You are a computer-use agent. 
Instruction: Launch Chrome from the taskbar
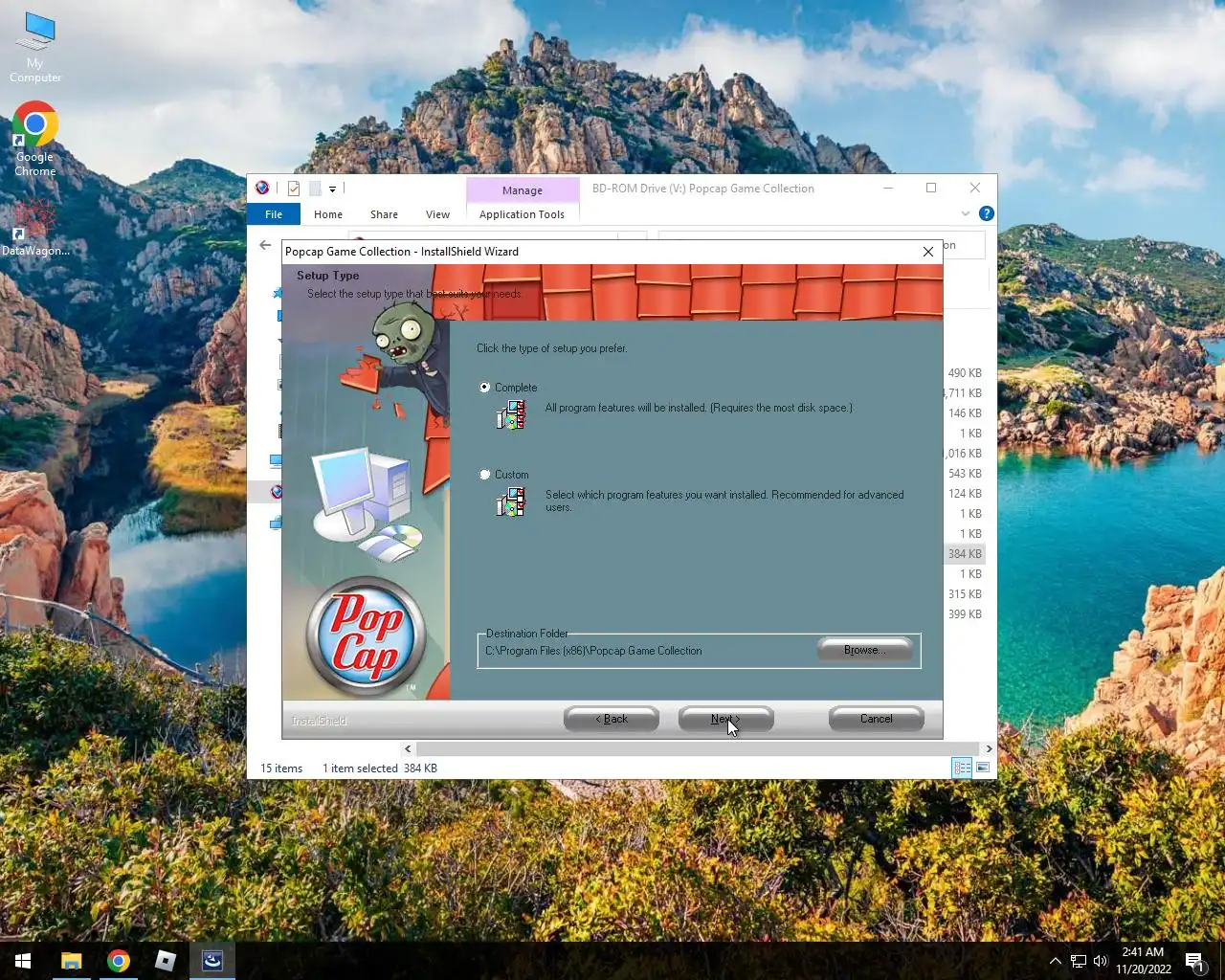coord(119,961)
